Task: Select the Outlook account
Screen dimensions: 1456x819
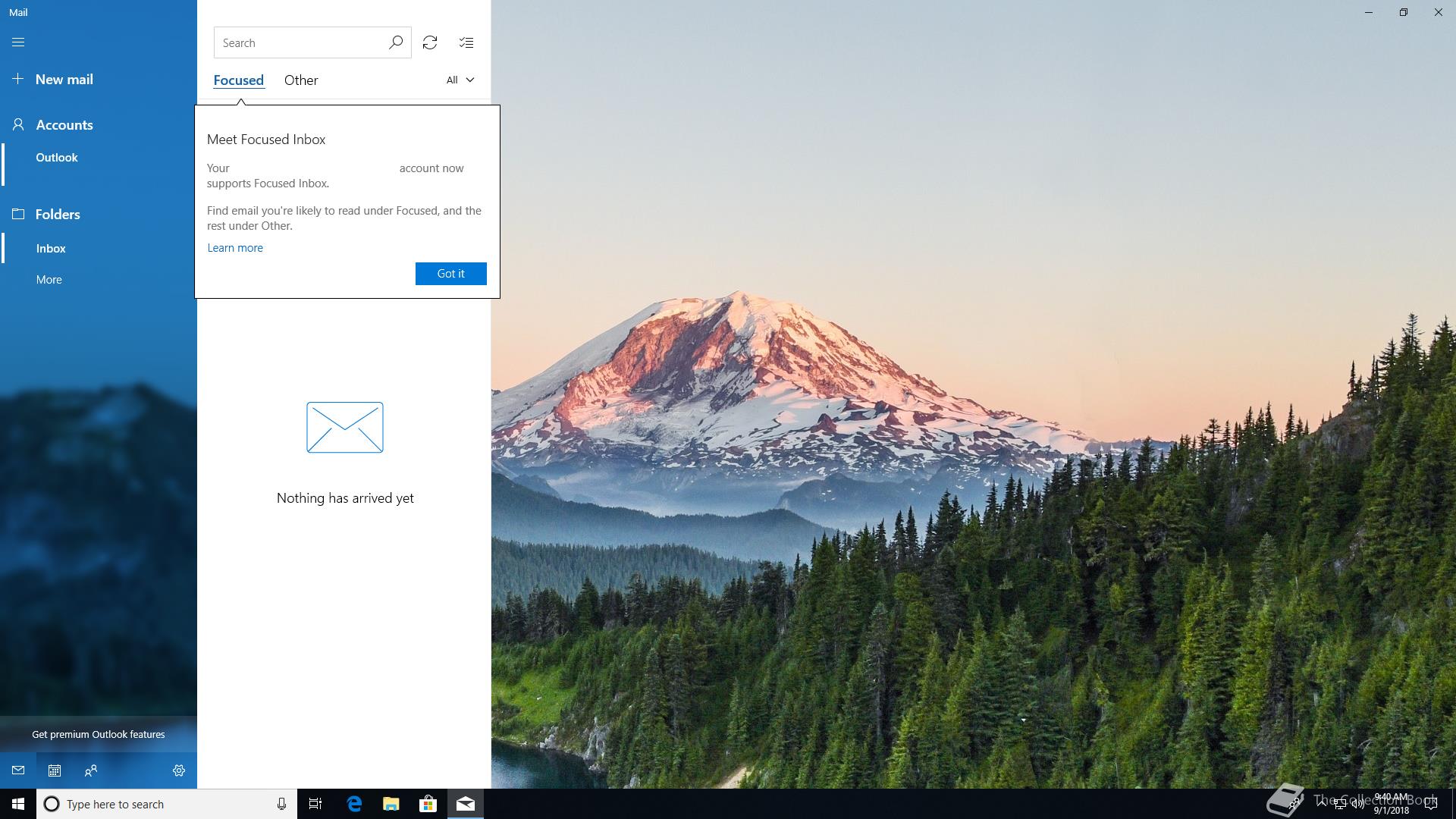Action: [57, 157]
